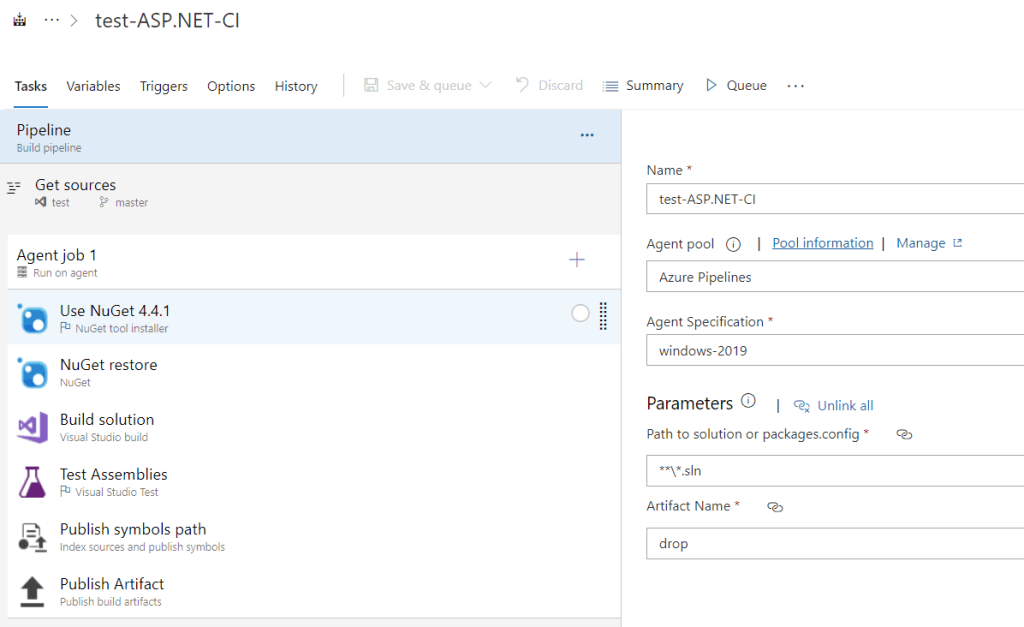Viewport: 1024px width, 627px height.
Task: Select the Agent job 1 row
Action: pyautogui.click(x=313, y=262)
